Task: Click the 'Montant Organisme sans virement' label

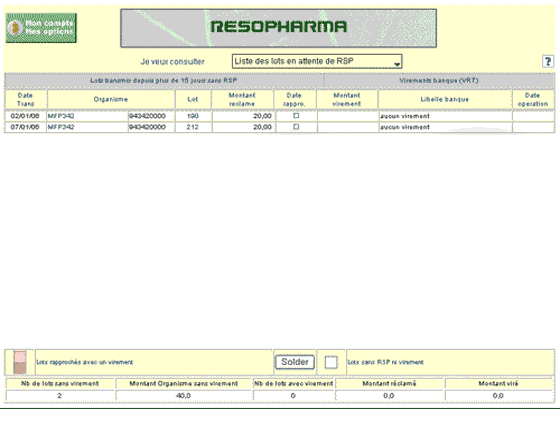Action: tap(184, 384)
